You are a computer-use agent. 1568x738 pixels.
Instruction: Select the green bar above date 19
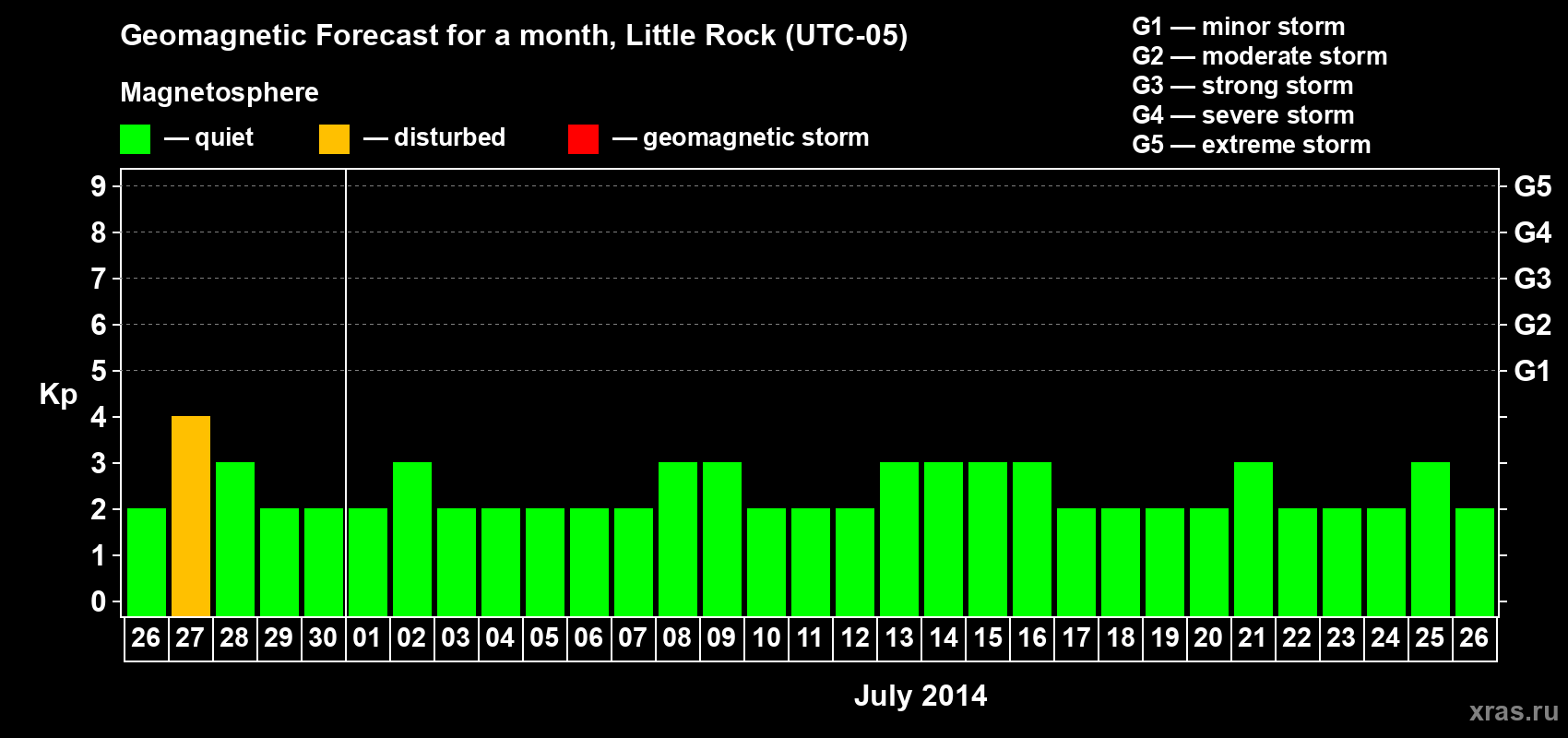click(x=1165, y=562)
